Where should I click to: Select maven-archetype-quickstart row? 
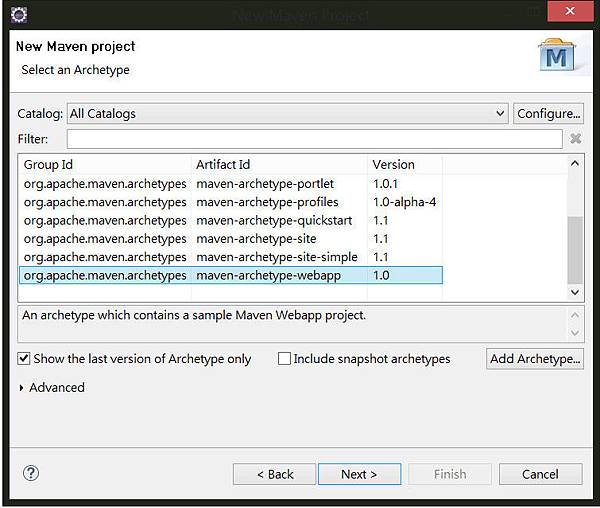point(231,221)
